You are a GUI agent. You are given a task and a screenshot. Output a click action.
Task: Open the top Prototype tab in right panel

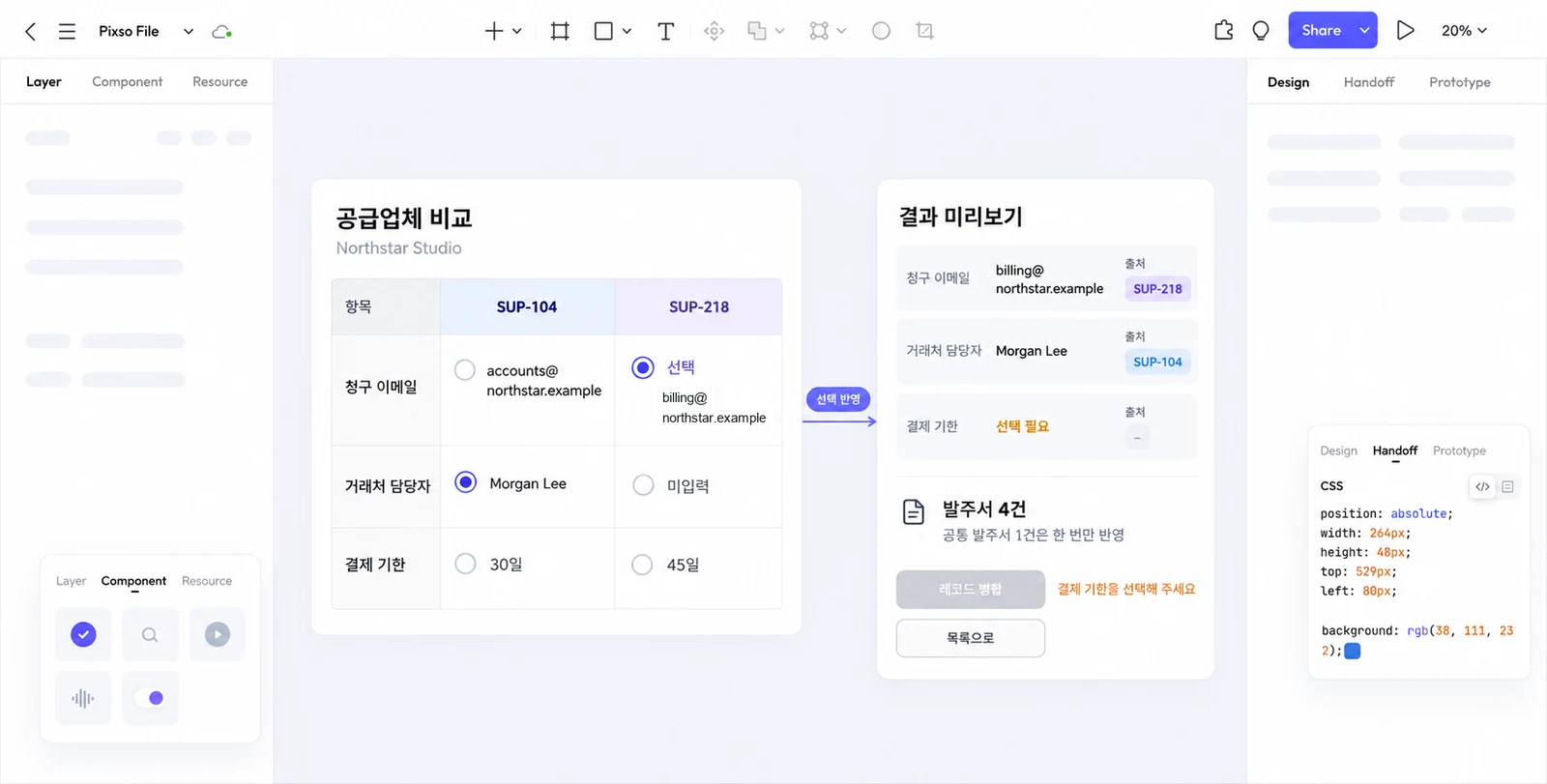pos(1460,82)
